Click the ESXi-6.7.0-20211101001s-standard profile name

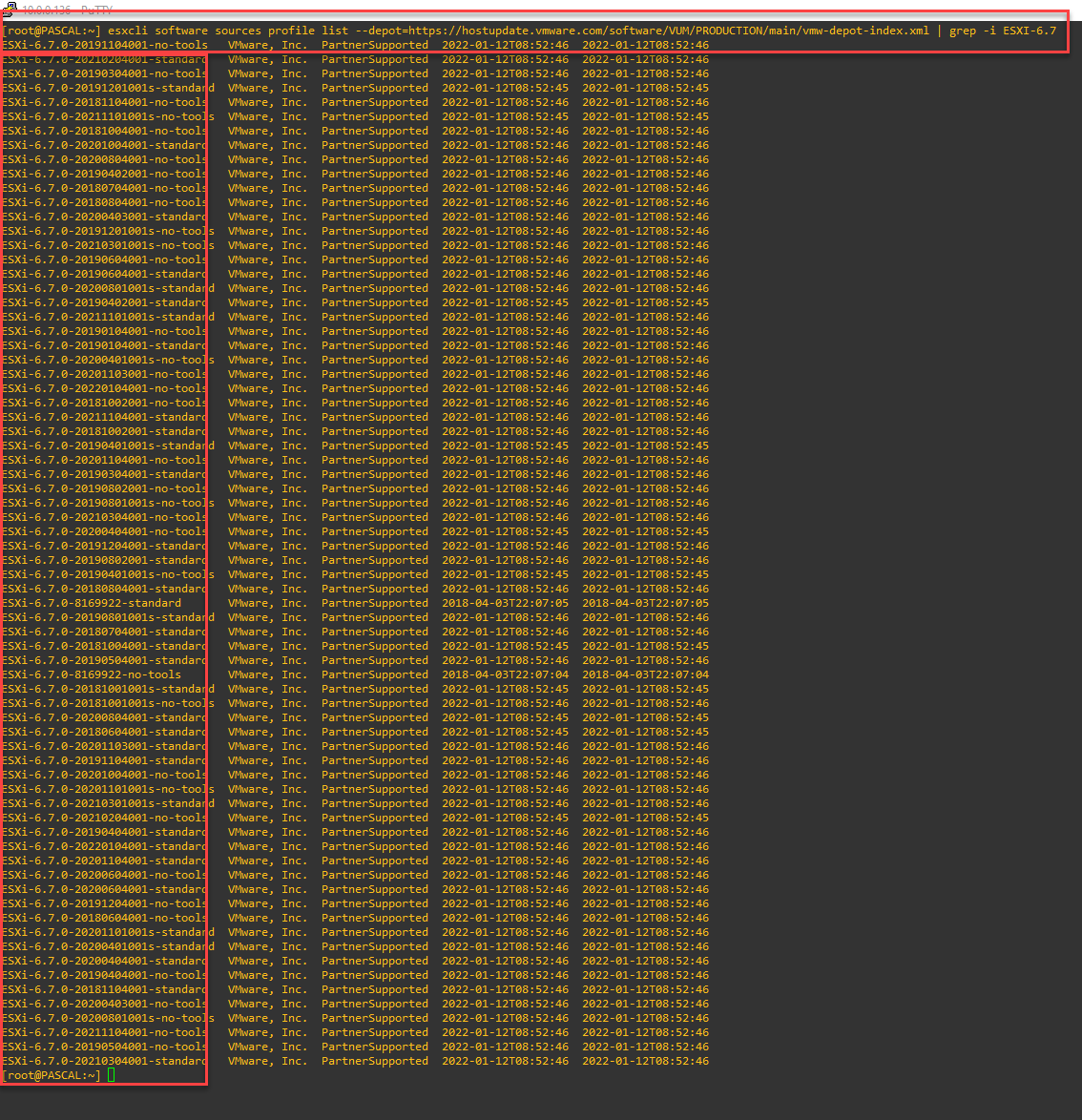[108, 317]
